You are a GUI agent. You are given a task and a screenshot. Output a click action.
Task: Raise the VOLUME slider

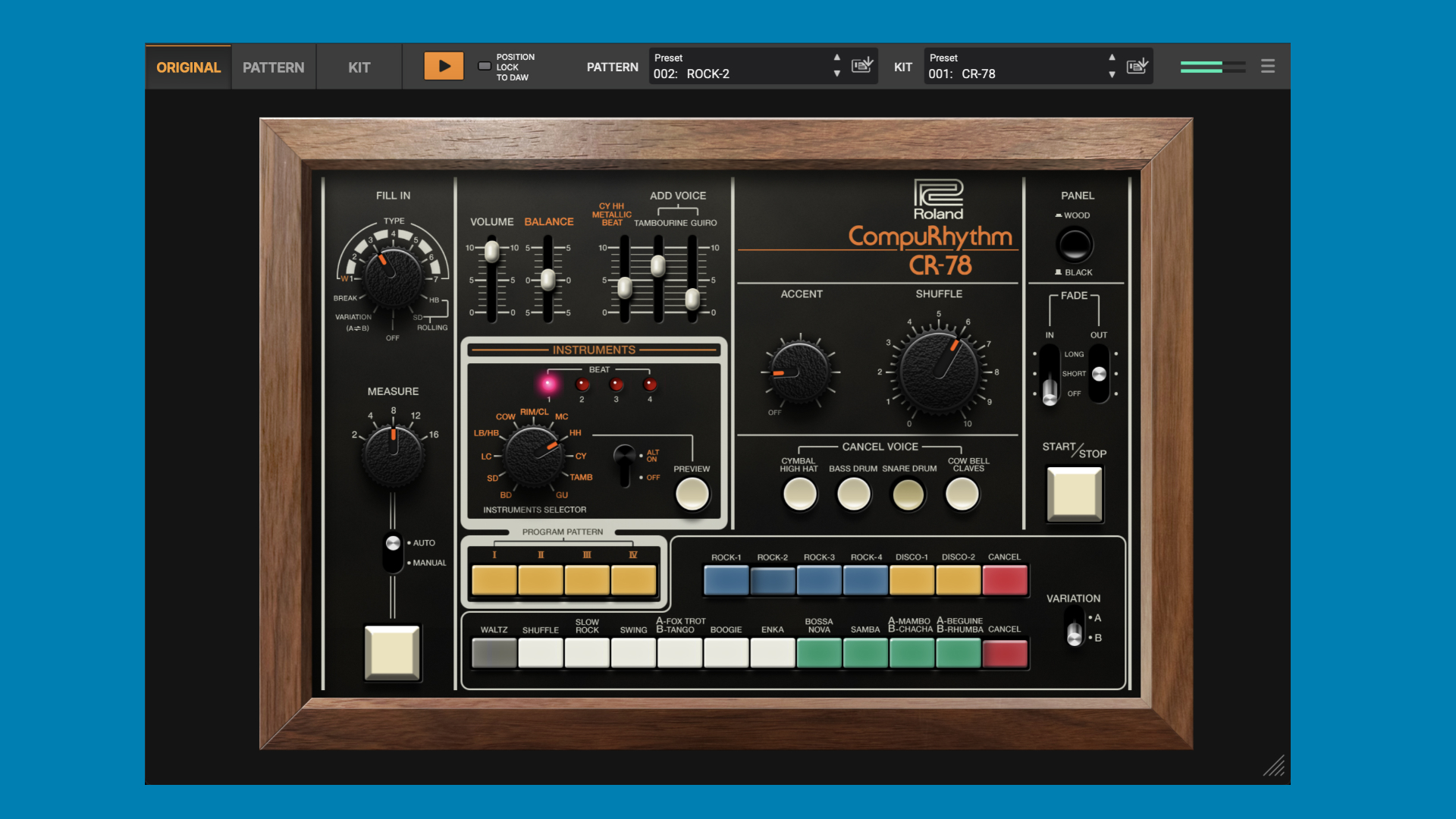[493, 250]
